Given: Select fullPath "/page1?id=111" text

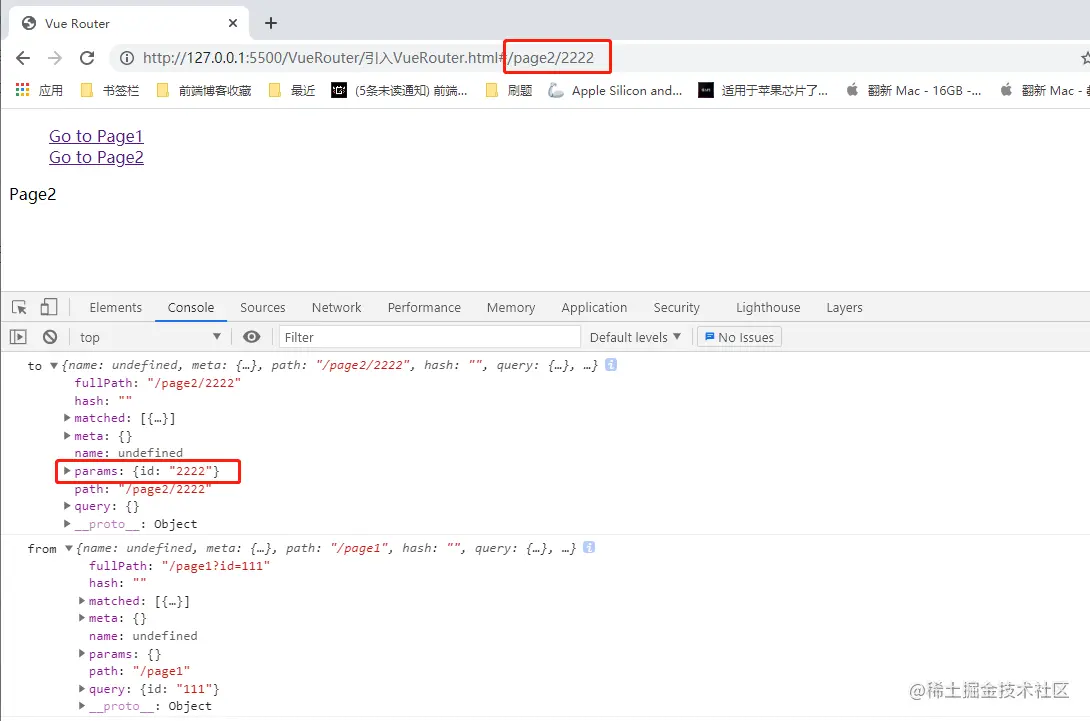Looking at the screenshot, I should coord(215,566).
